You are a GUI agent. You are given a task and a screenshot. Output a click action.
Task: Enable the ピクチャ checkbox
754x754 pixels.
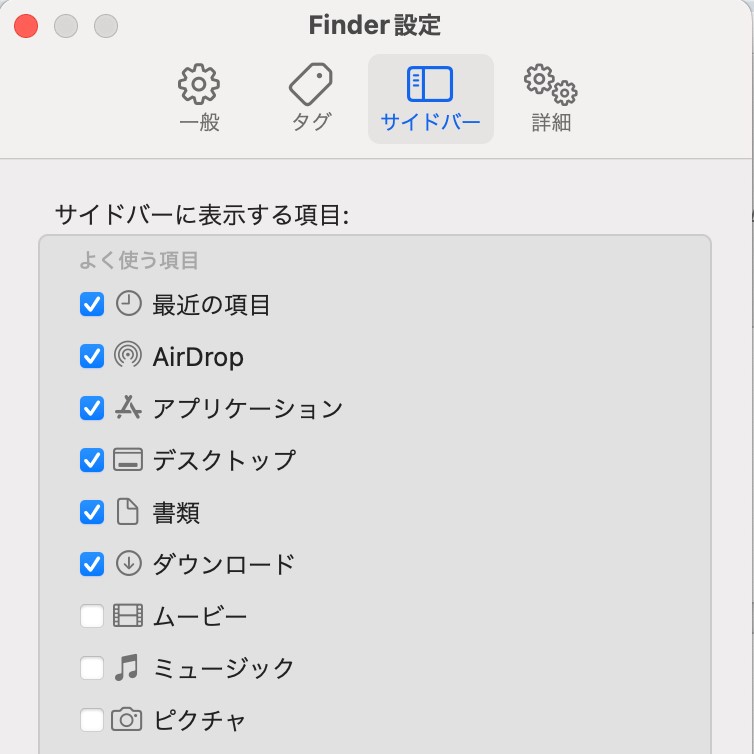[92, 720]
